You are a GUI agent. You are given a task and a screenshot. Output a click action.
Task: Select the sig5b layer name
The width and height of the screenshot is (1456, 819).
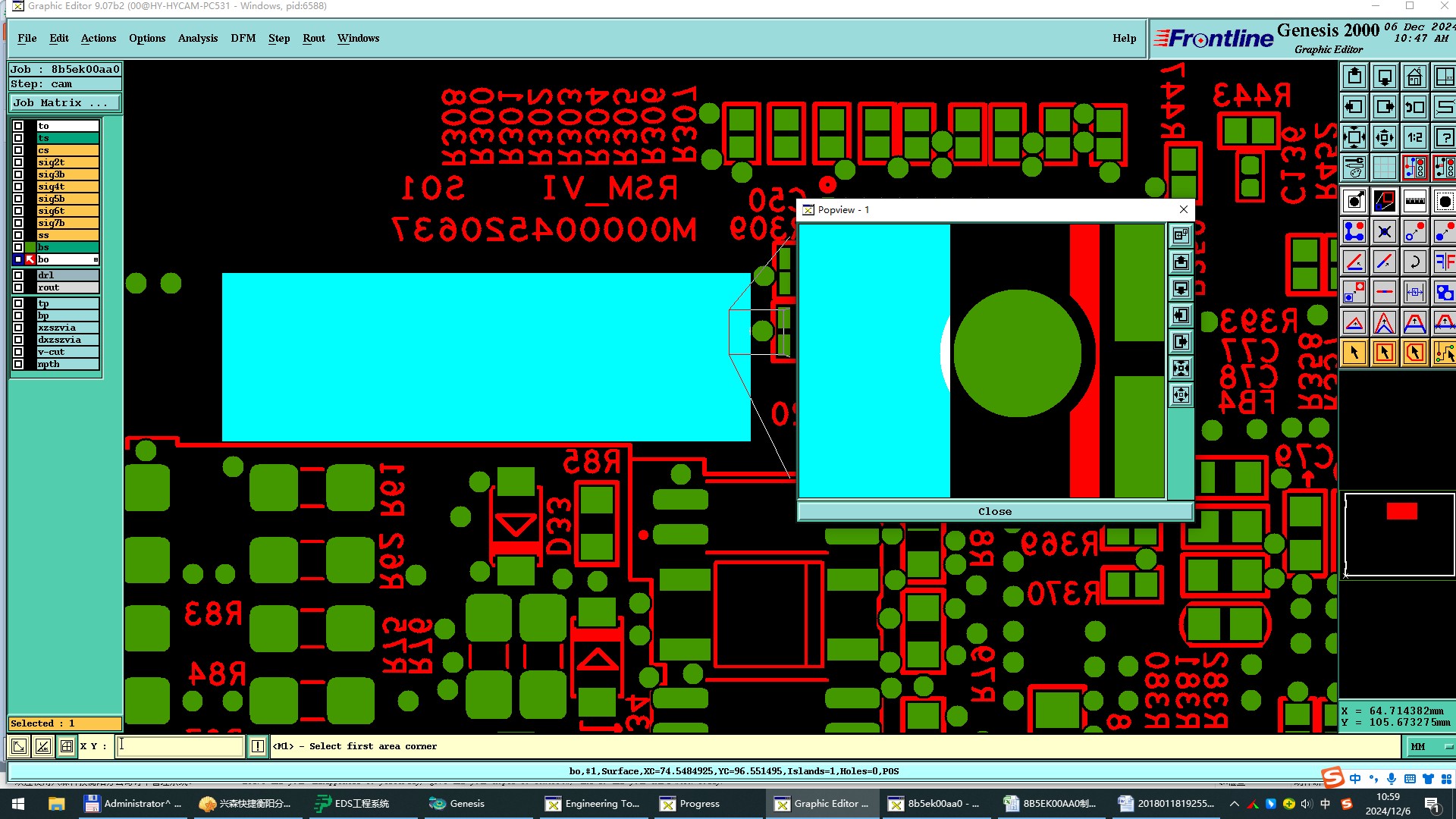tap(68, 199)
